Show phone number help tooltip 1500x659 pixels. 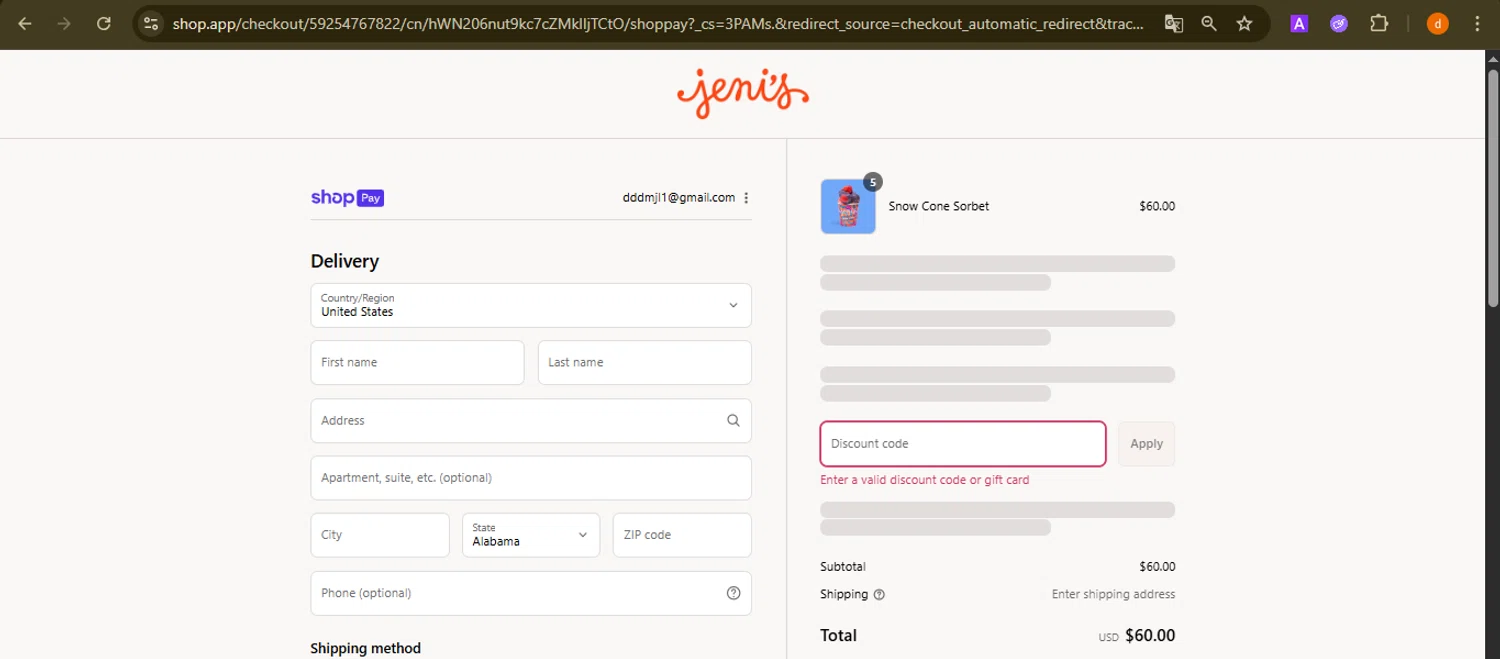pos(733,593)
